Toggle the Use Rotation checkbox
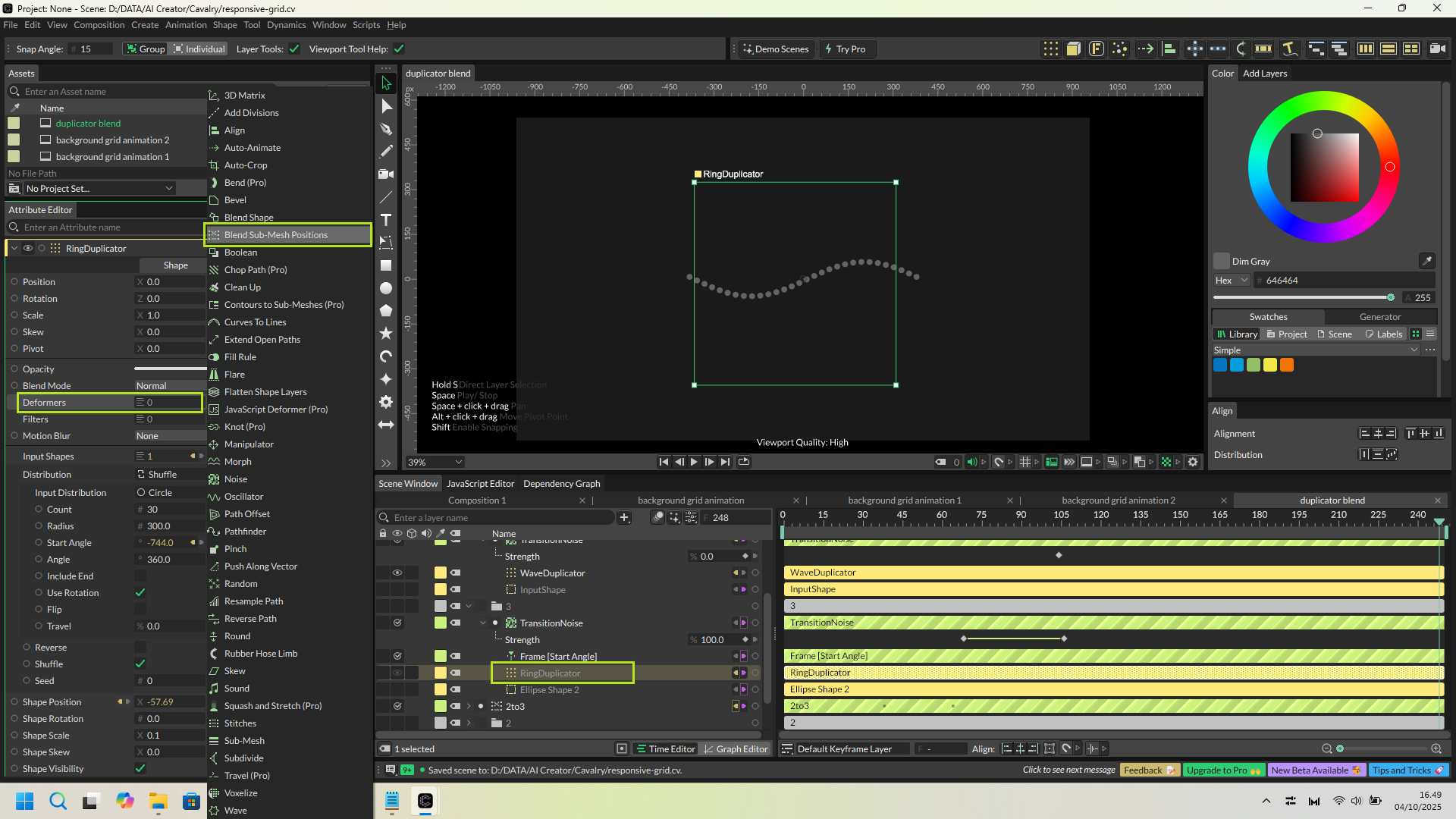This screenshot has width=1456, height=819. (140, 592)
